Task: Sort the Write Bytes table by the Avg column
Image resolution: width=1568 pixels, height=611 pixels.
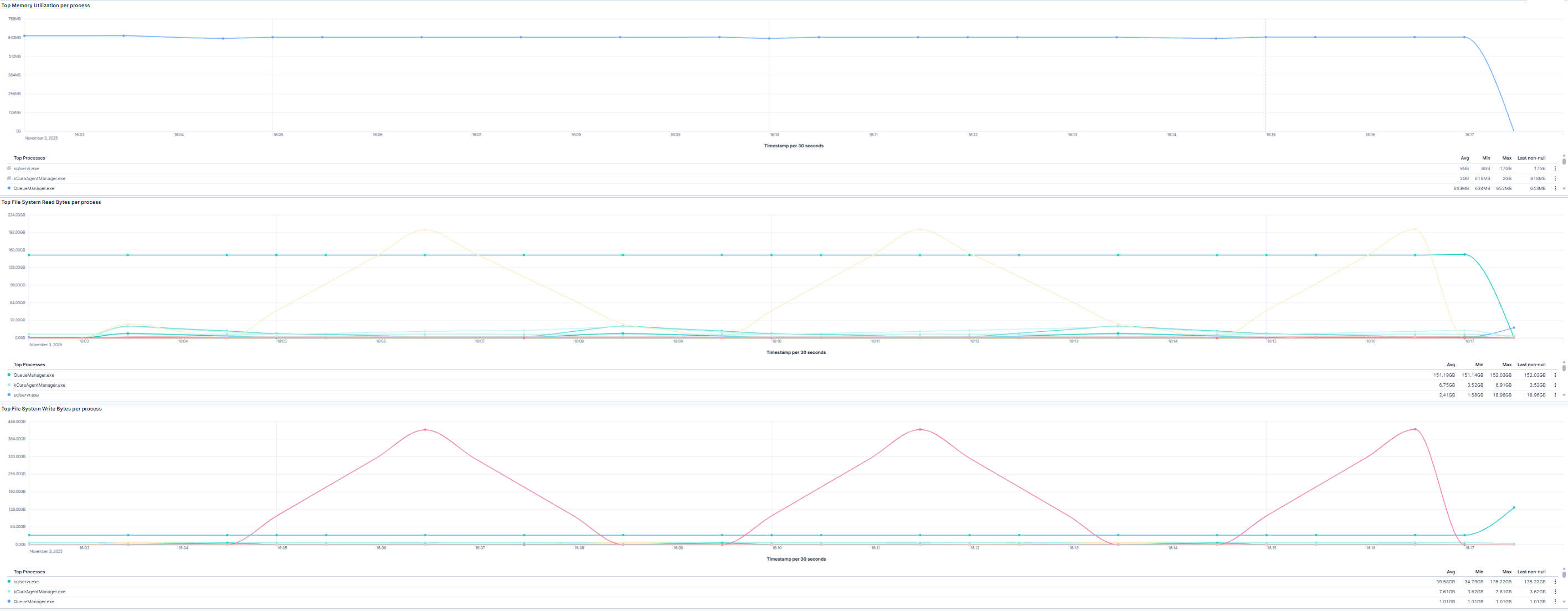Action: pos(1451,572)
